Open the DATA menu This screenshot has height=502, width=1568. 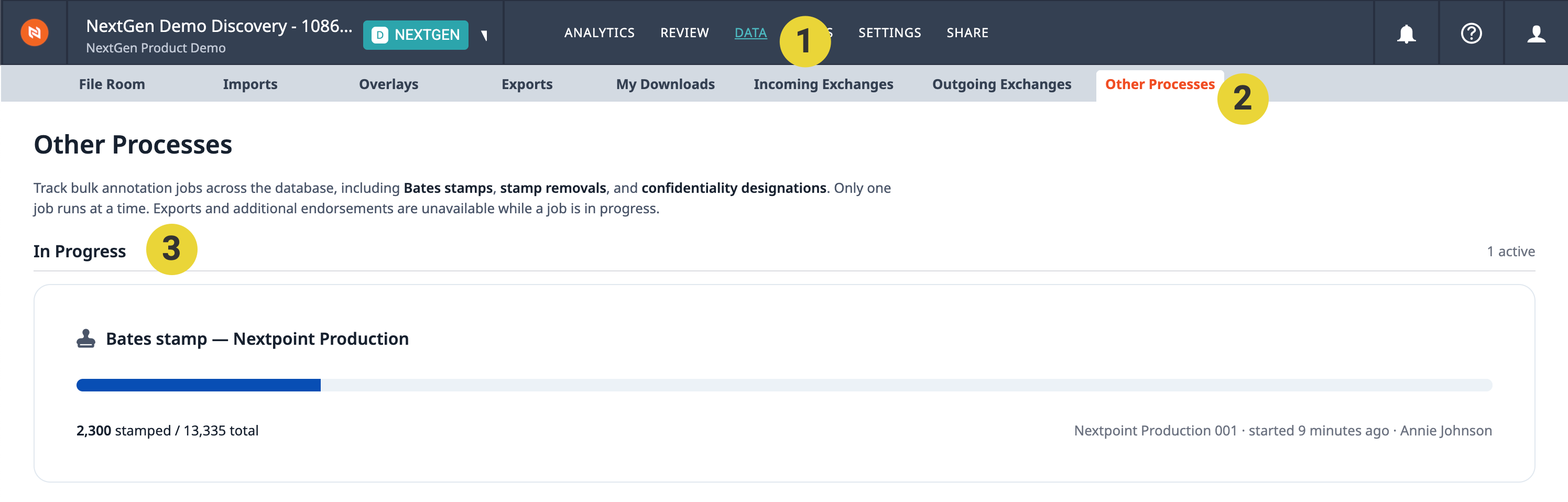[750, 33]
